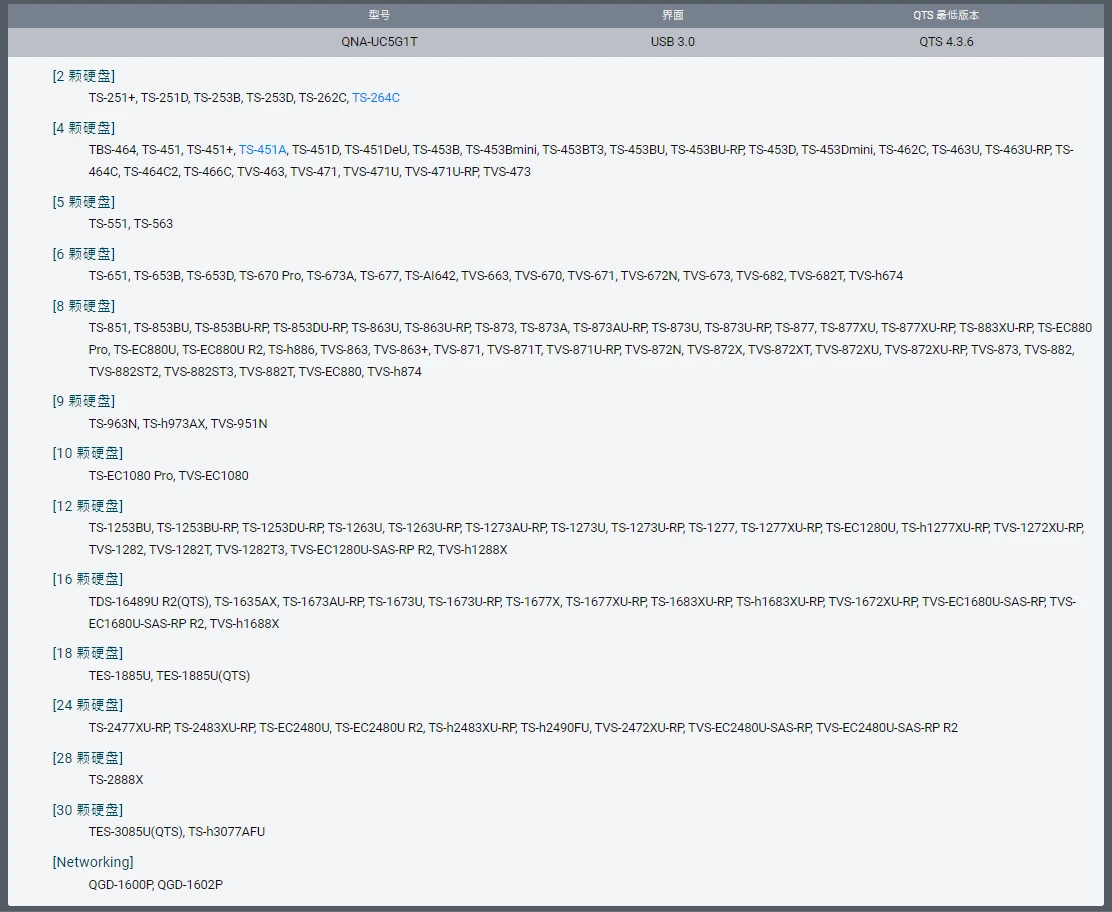Click the [8 颗硬盘] section heading
The height and width of the screenshot is (912, 1112).
[84, 306]
